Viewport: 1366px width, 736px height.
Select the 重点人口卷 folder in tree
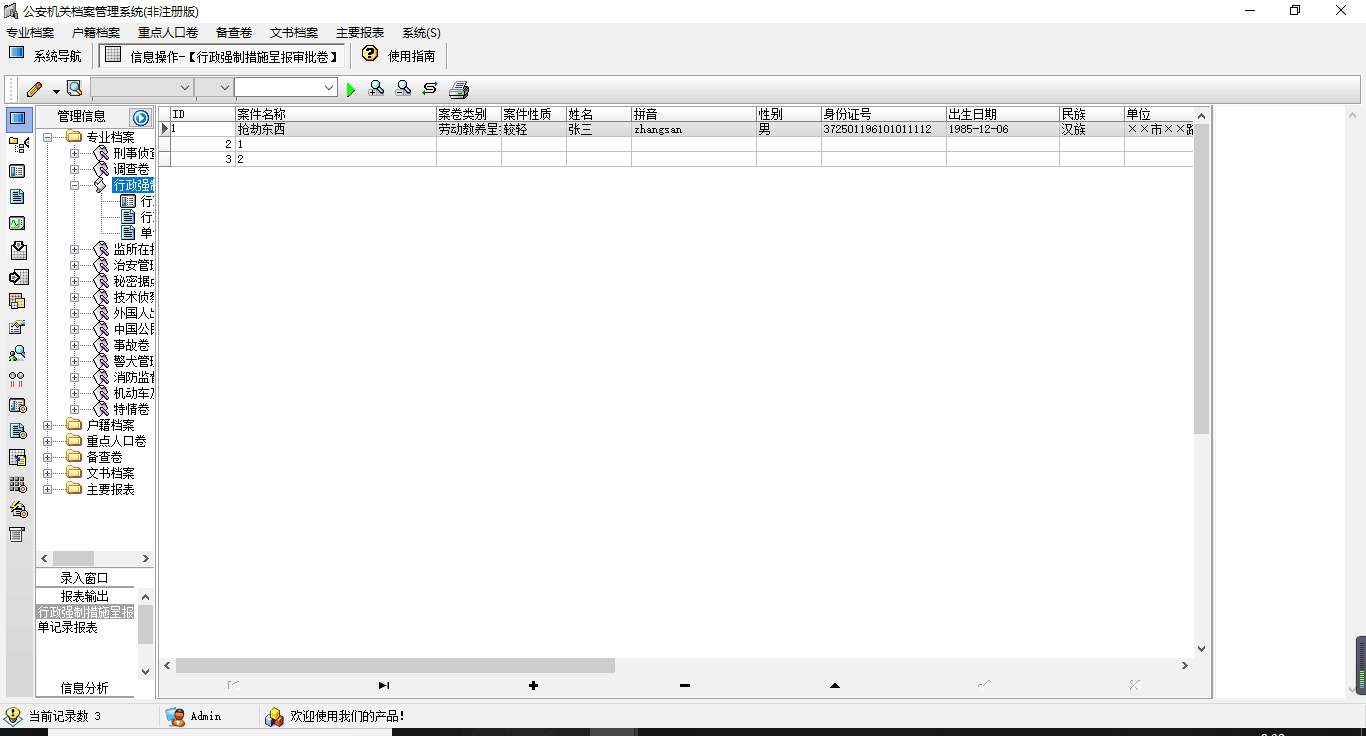pos(116,441)
